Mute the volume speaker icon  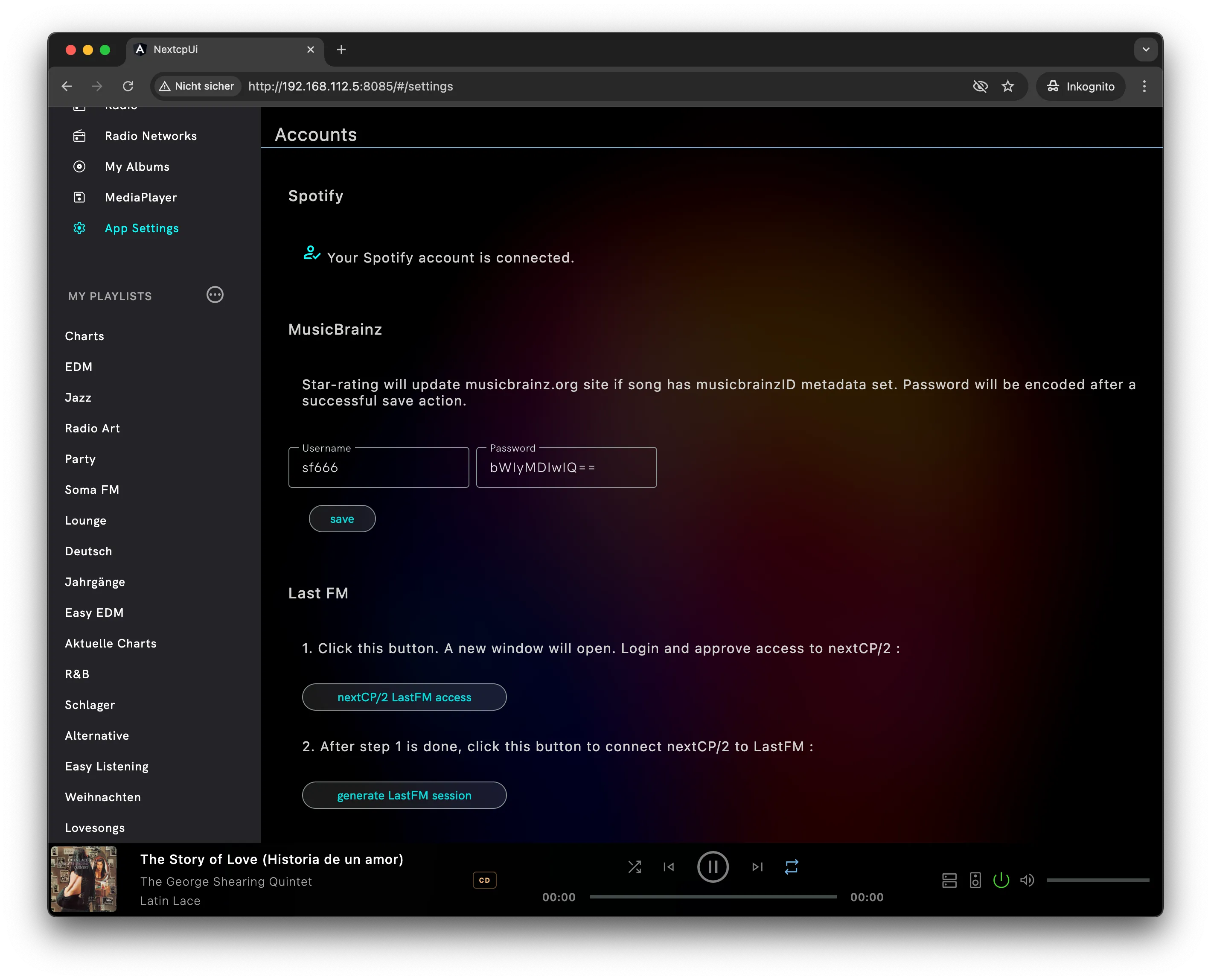point(1027,880)
